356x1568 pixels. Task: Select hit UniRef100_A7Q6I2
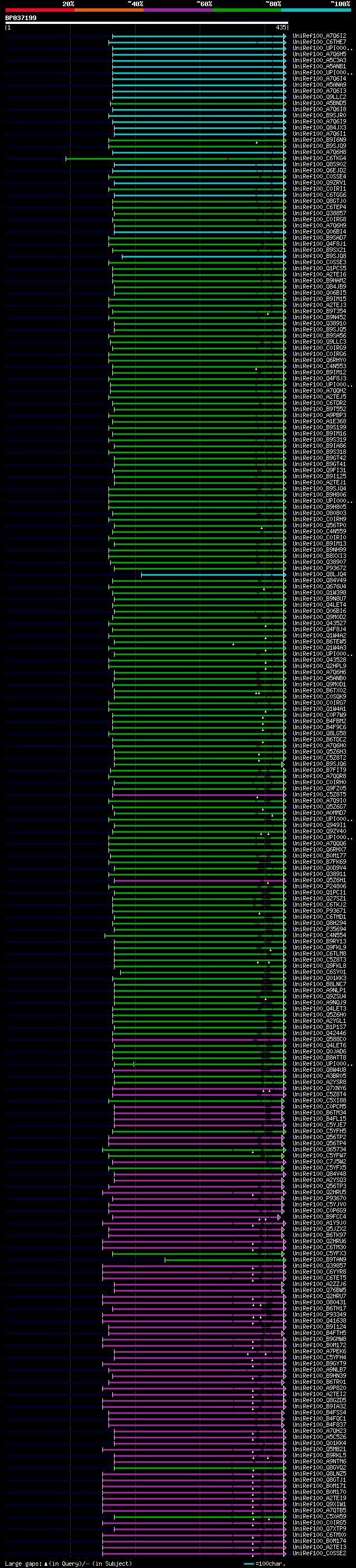[x=319, y=36]
